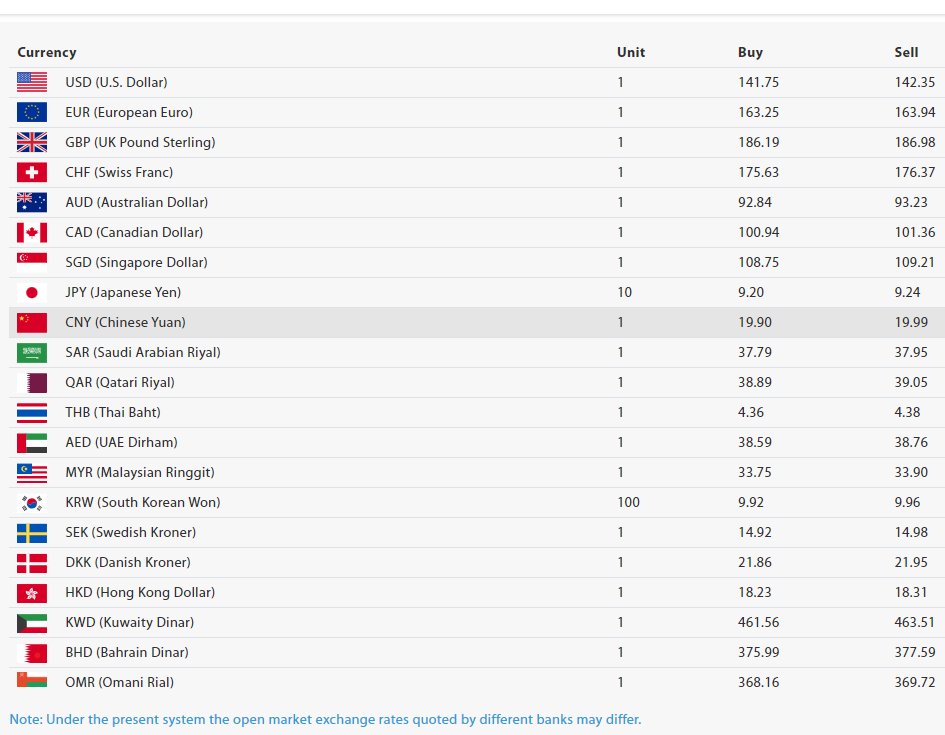The image size is (945, 735).
Task: Click the Currency column header
Action: [47, 52]
